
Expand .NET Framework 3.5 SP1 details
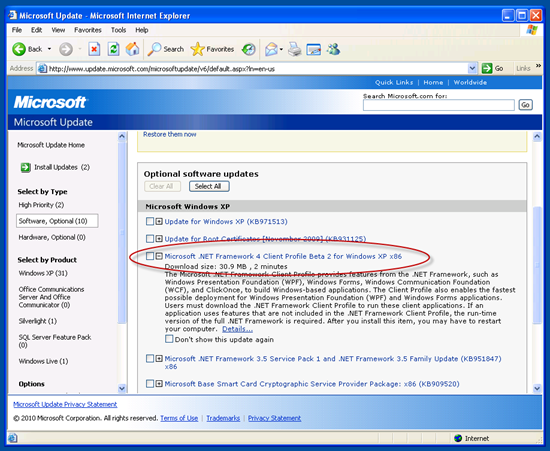point(159,358)
